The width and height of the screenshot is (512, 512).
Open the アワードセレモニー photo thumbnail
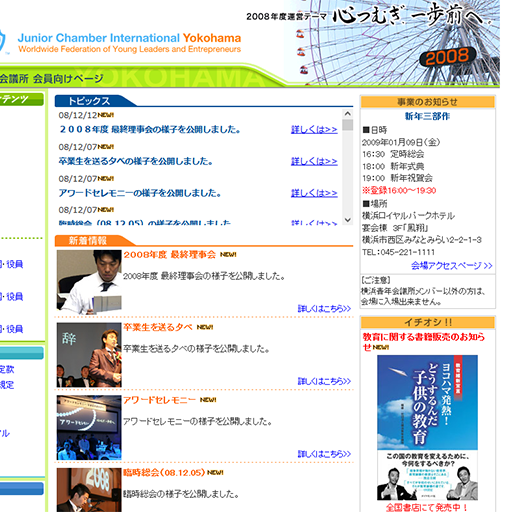(x=89, y=427)
